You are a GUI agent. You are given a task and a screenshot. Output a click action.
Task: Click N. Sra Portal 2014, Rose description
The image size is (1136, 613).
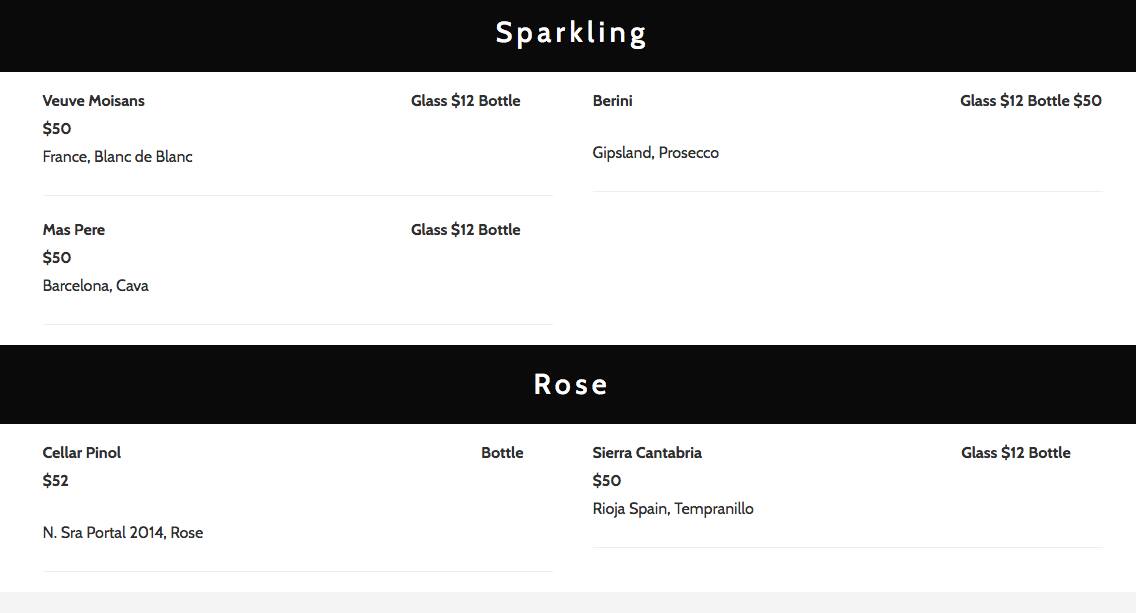click(122, 533)
